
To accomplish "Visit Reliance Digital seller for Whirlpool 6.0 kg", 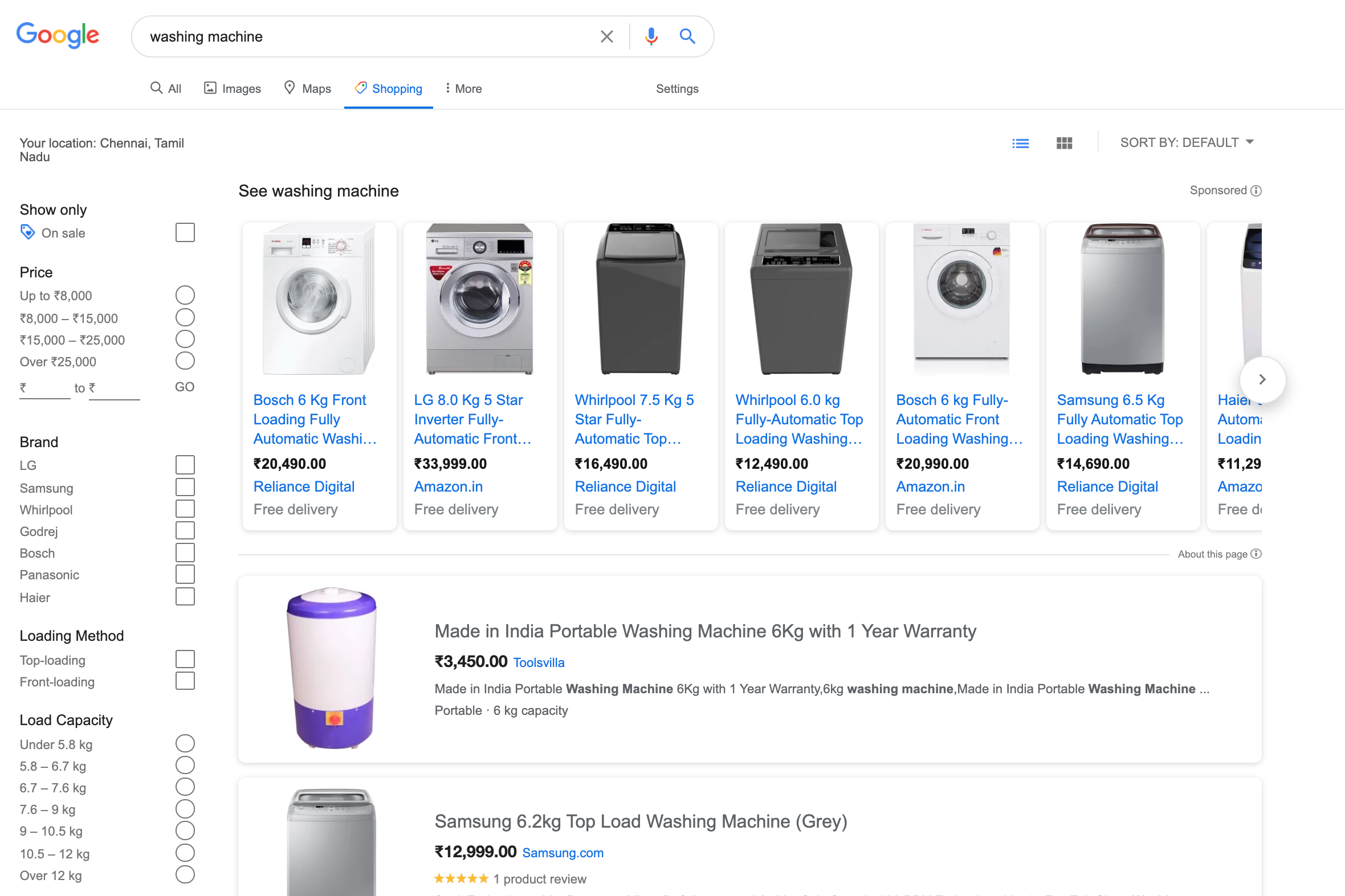I will click(x=786, y=487).
